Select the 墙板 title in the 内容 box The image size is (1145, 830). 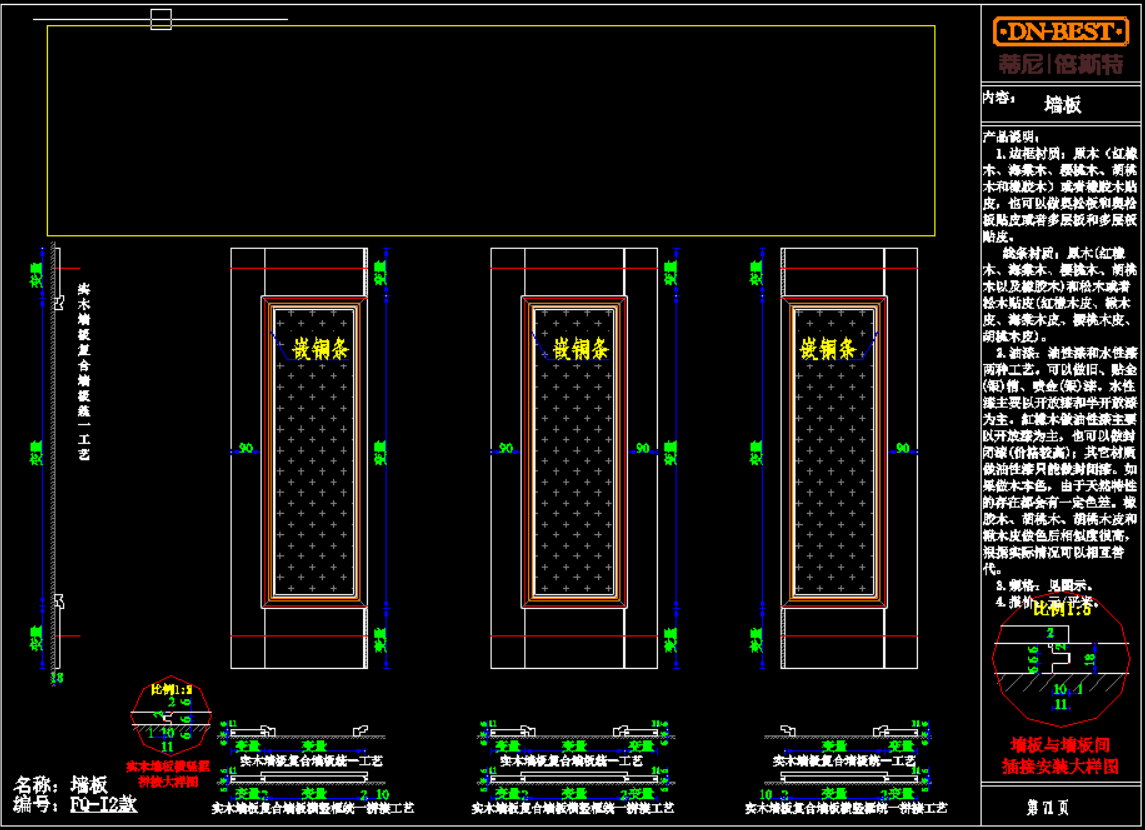[1062, 105]
